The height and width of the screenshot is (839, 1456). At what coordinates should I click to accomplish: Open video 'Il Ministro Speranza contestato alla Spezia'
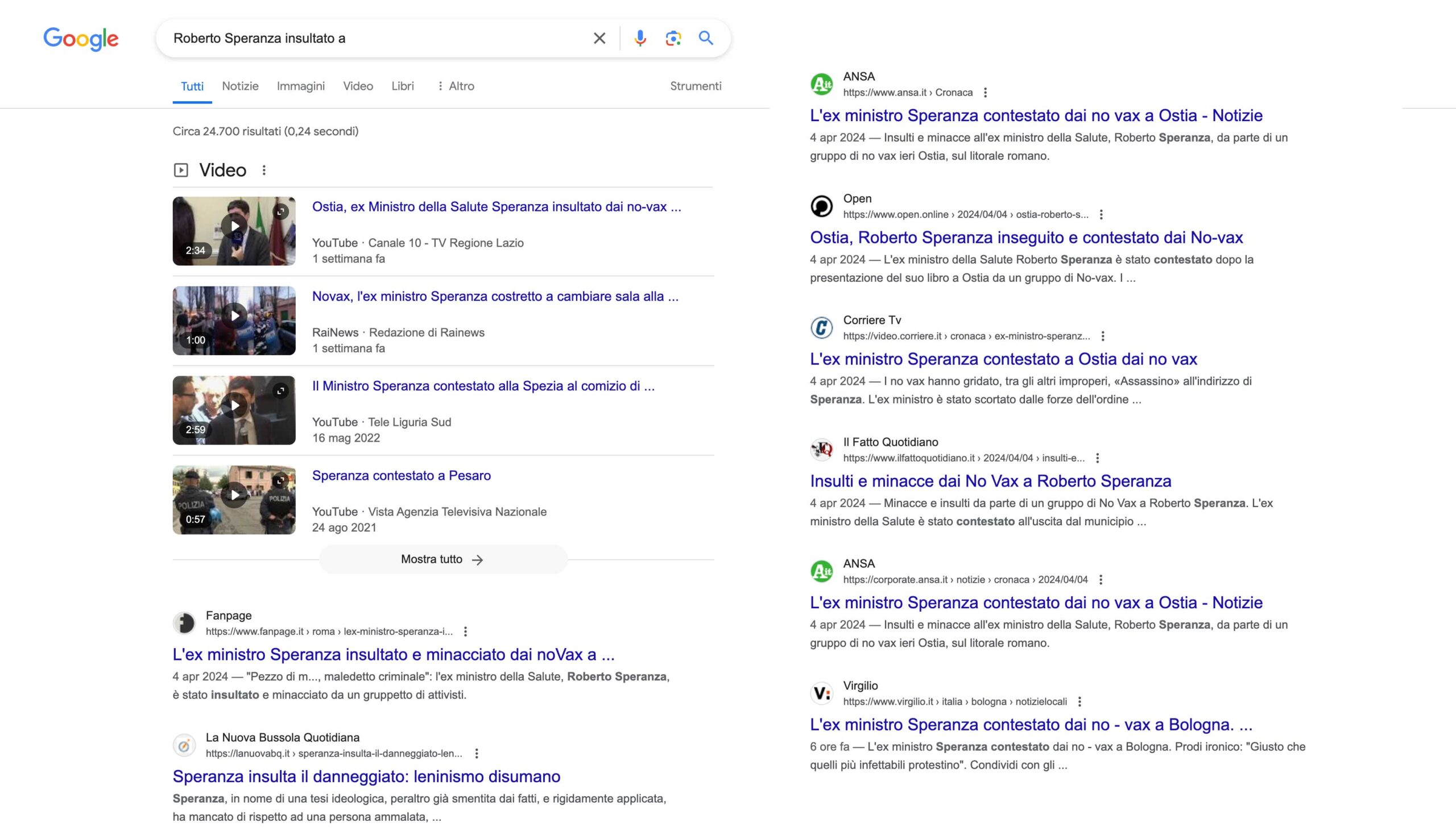[x=483, y=386]
